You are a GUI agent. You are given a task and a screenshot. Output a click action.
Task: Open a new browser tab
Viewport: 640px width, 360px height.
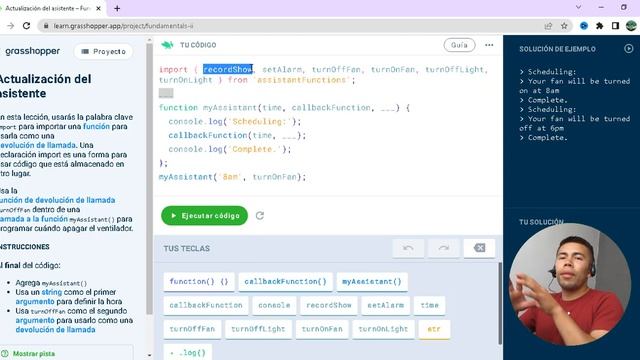(x=117, y=8)
